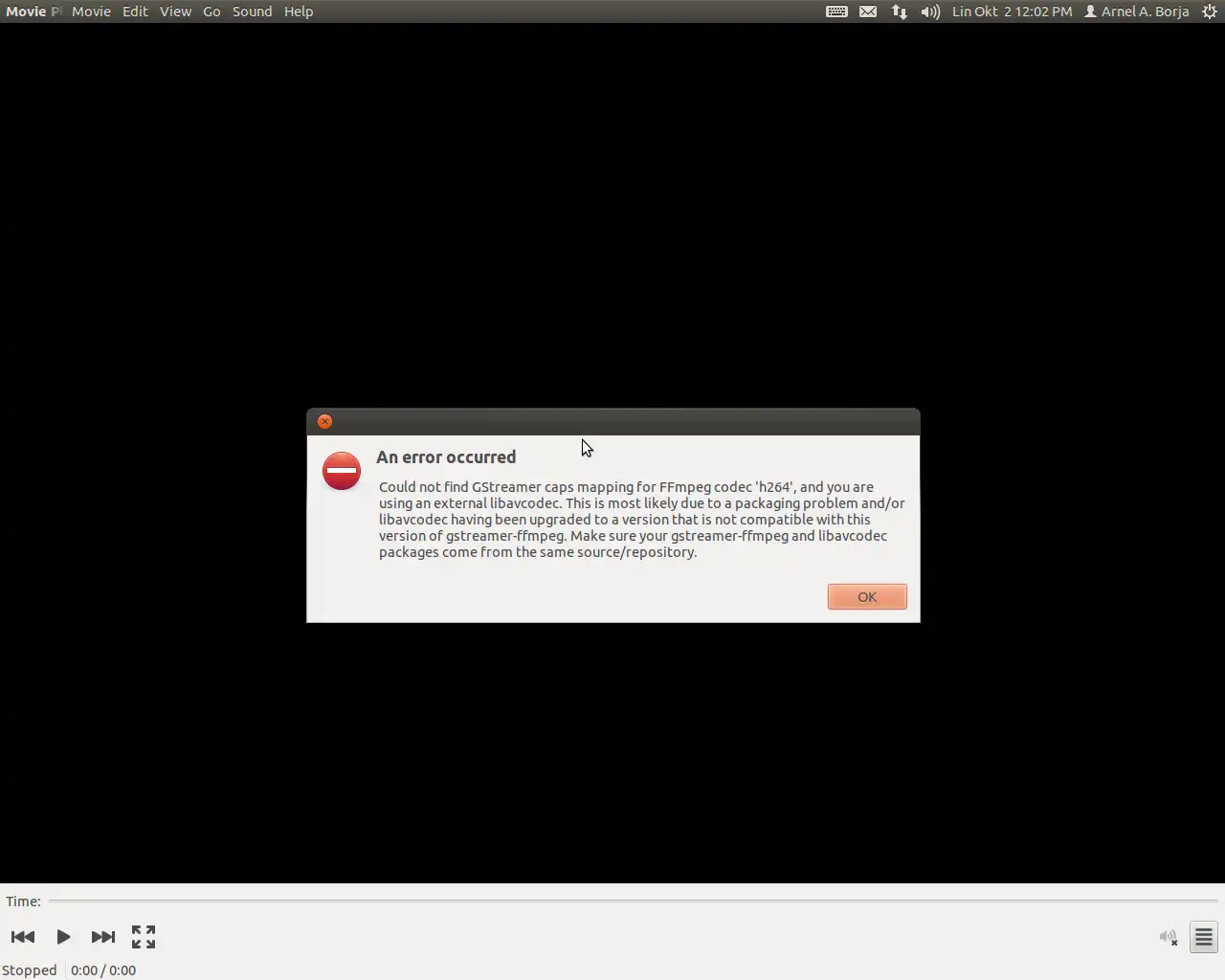Screen dimensions: 1225x980
Task: Click the Time: label
Action: [x=23, y=902]
